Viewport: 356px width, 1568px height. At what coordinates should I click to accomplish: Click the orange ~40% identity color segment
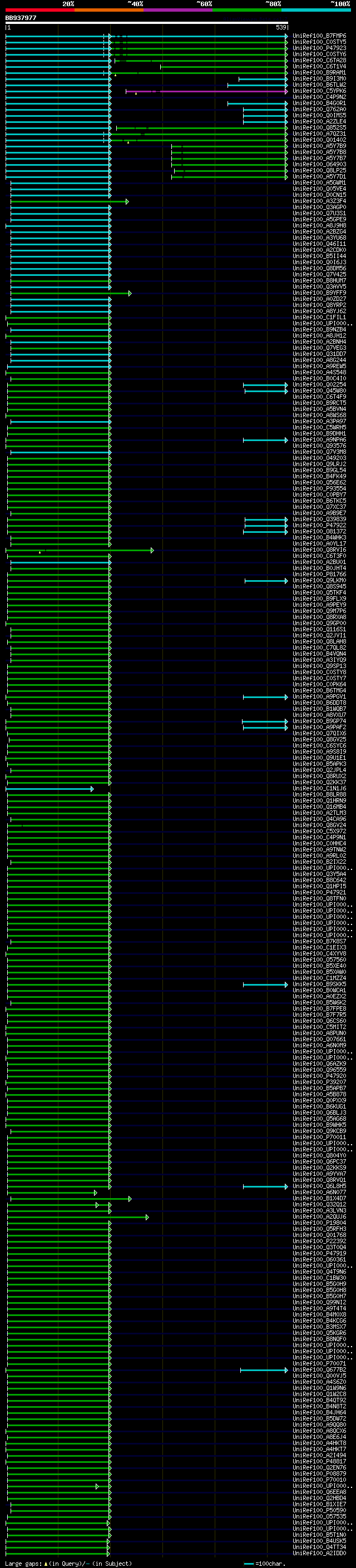coord(109,10)
